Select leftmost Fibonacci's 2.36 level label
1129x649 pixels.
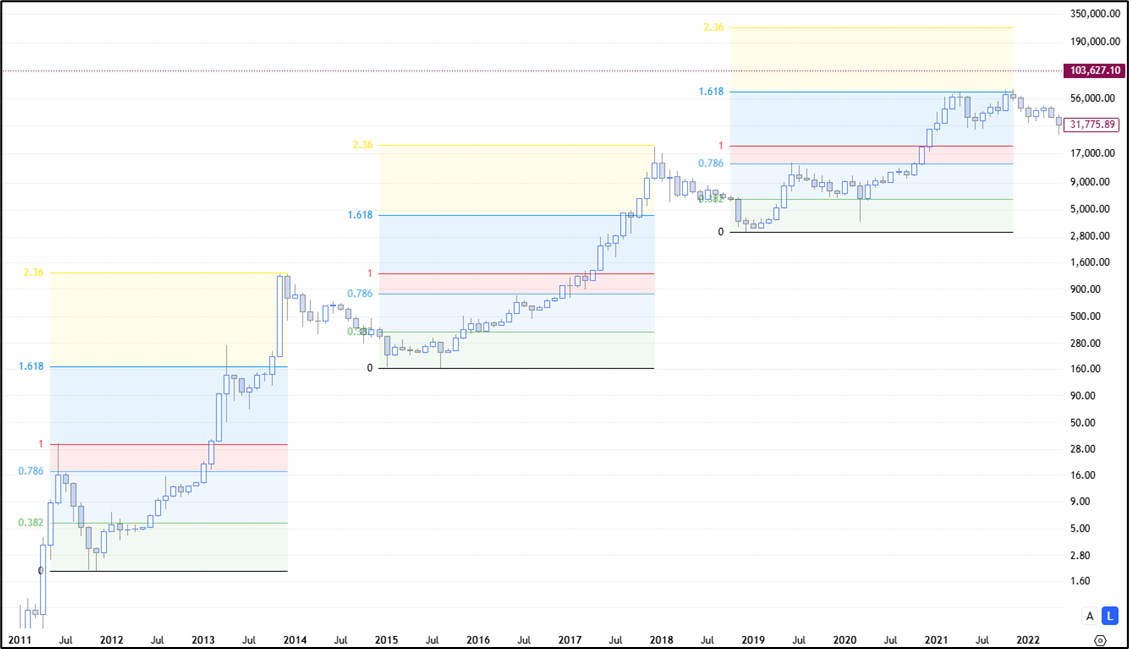[x=33, y=272]
